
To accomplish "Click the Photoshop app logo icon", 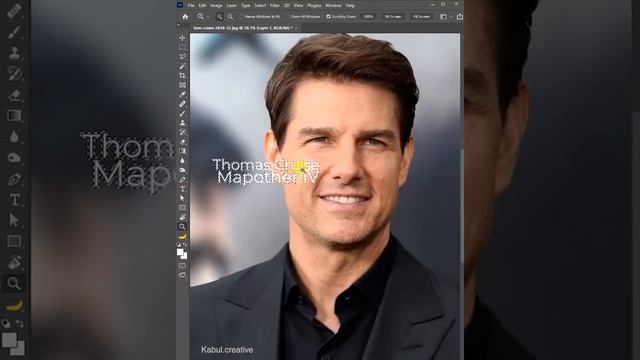I will click(180, 5).
